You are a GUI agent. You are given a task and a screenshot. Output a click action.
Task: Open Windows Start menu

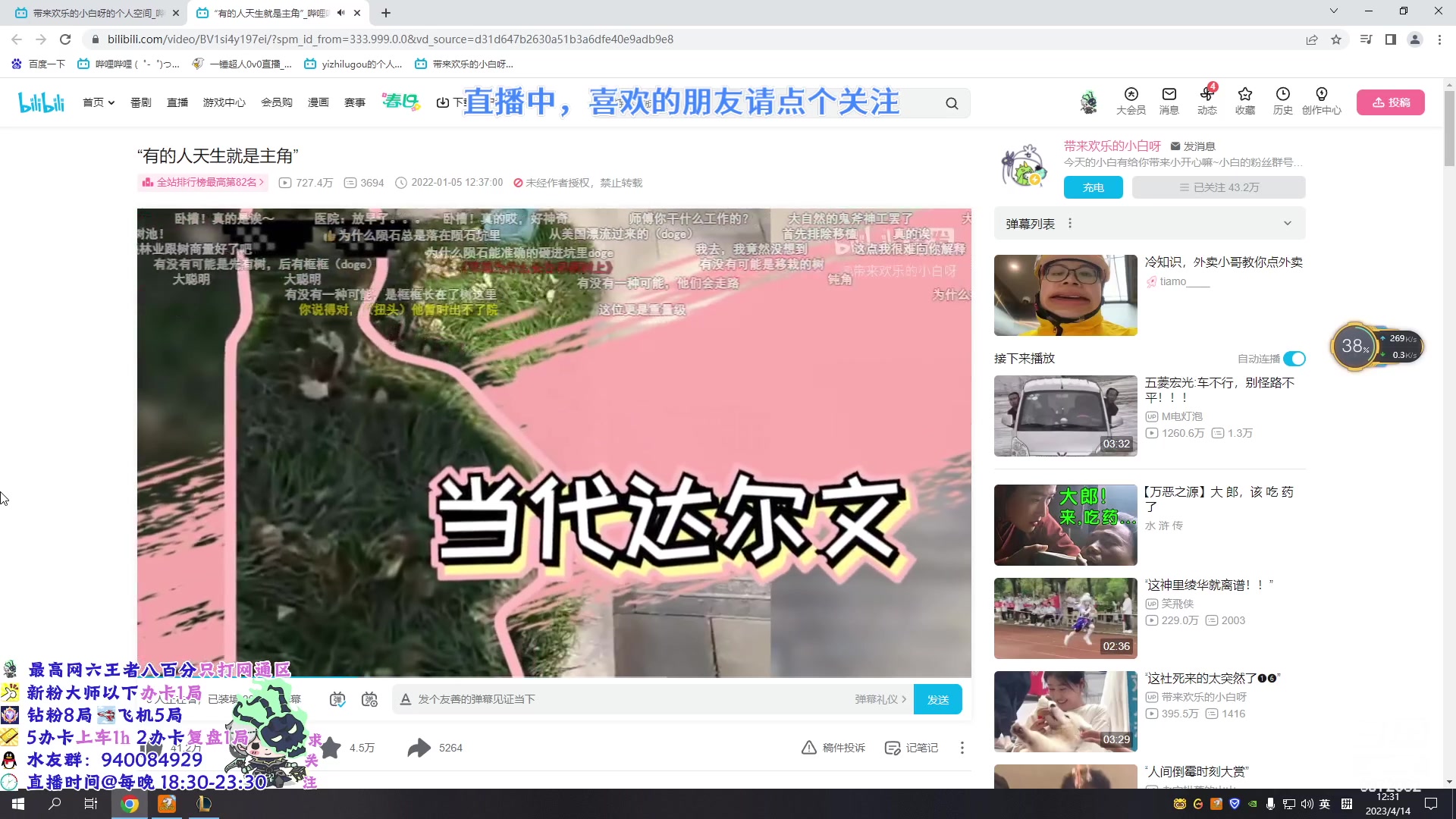(18, 804)
